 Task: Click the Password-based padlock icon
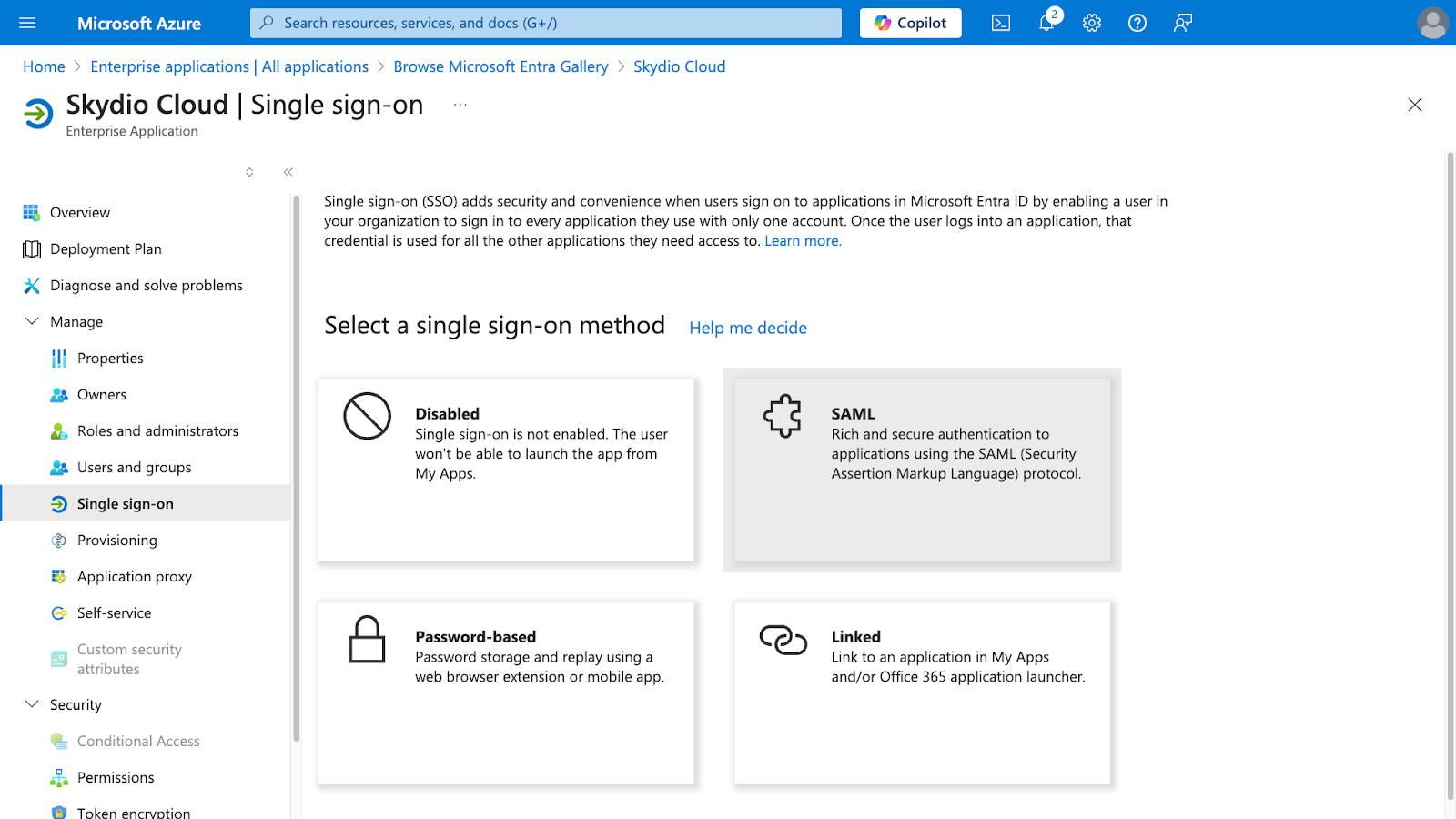[367, 639]
